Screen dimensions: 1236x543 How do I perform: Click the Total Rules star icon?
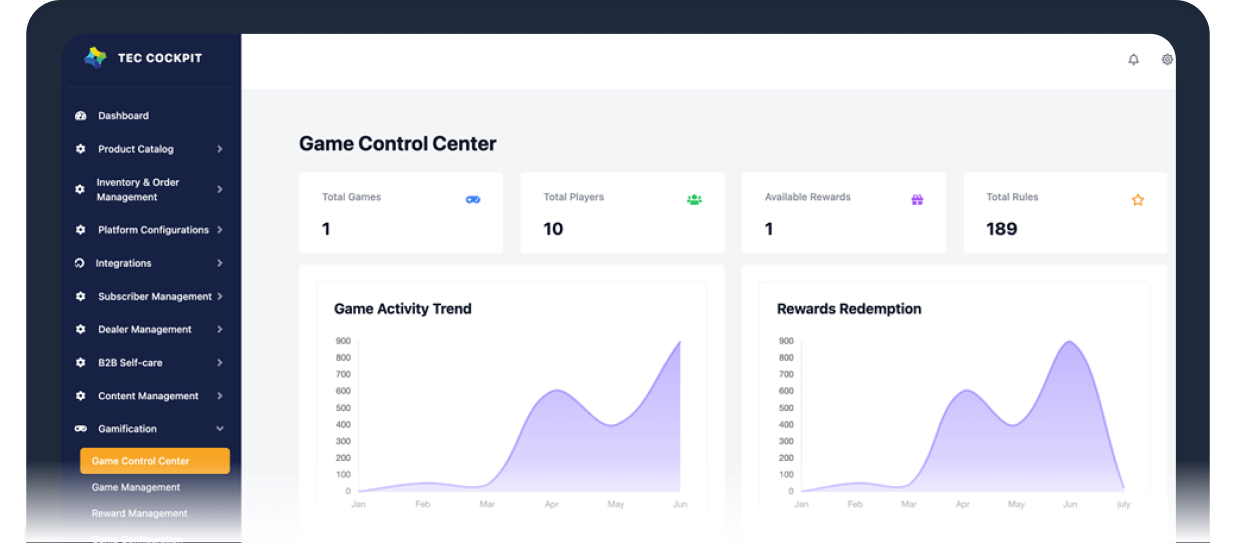pyautogui.click(x=1137, y=200)
